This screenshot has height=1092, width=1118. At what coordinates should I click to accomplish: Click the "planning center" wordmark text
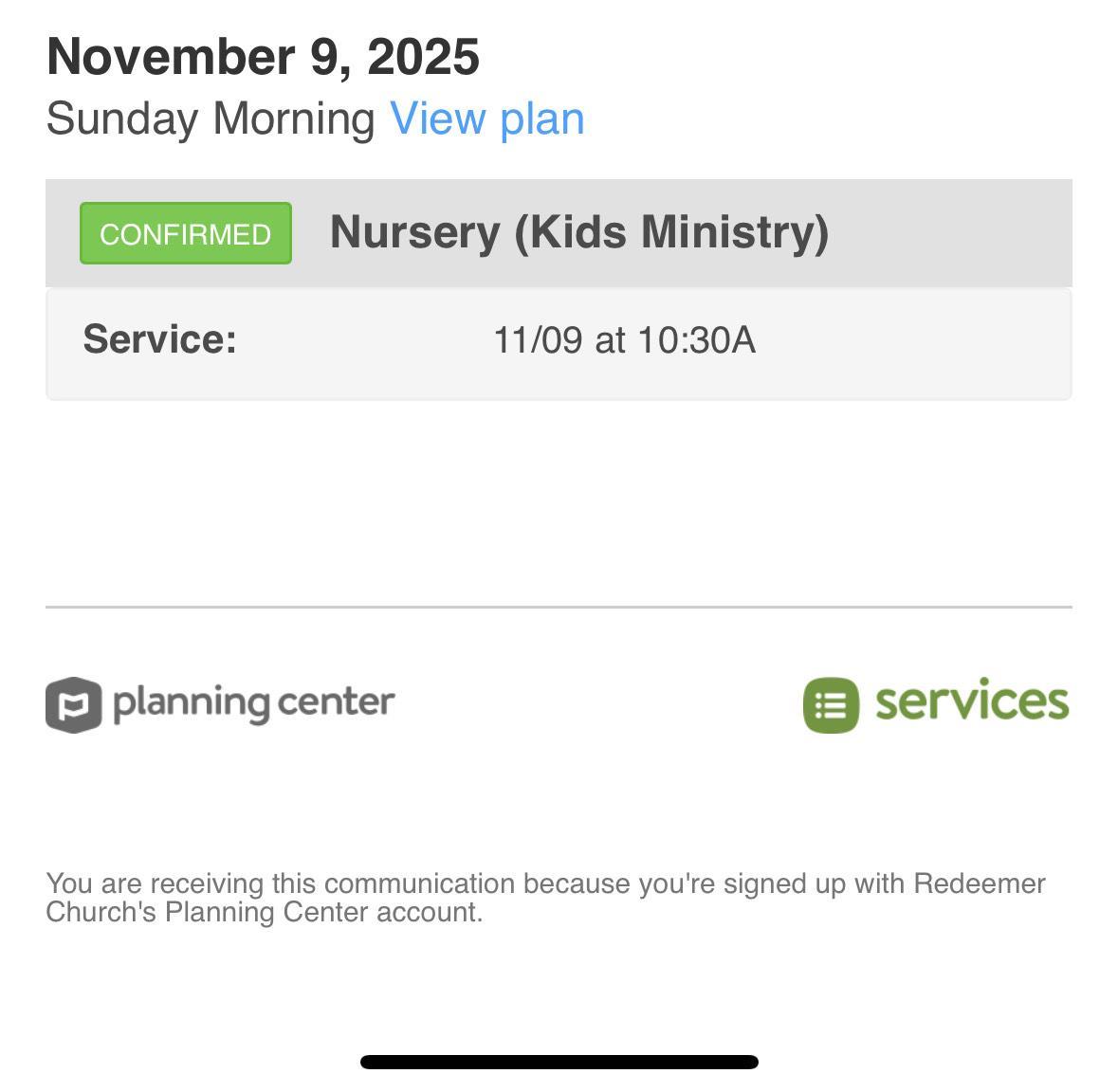point(253,702)
